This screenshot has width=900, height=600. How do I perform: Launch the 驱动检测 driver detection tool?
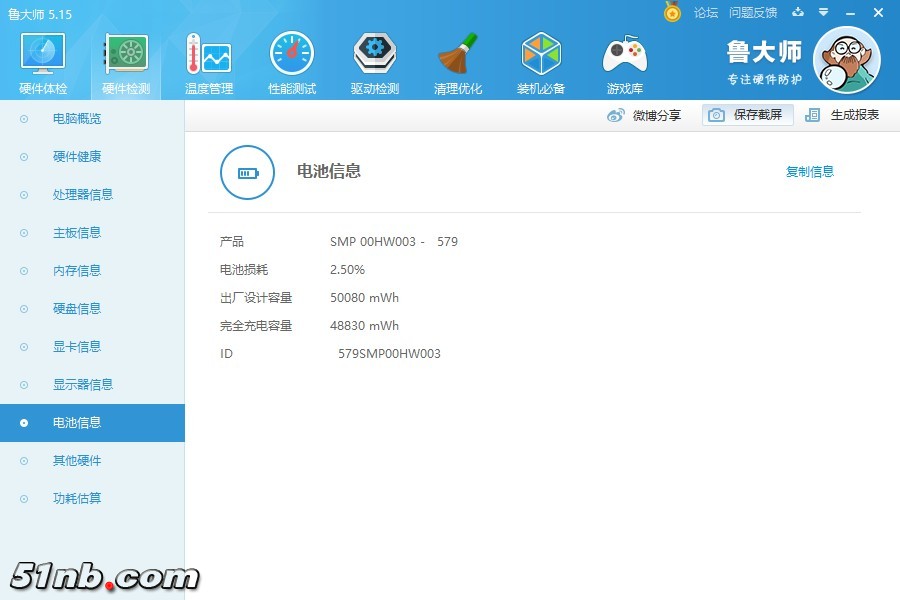374,60
